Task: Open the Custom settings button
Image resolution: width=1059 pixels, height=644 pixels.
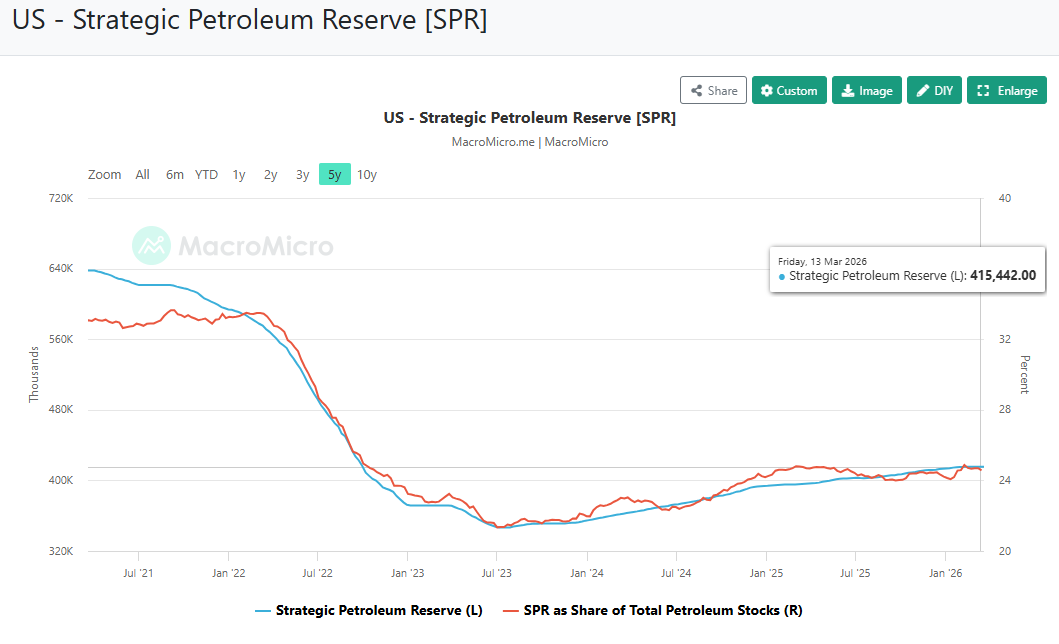Action: click(789, 90)
